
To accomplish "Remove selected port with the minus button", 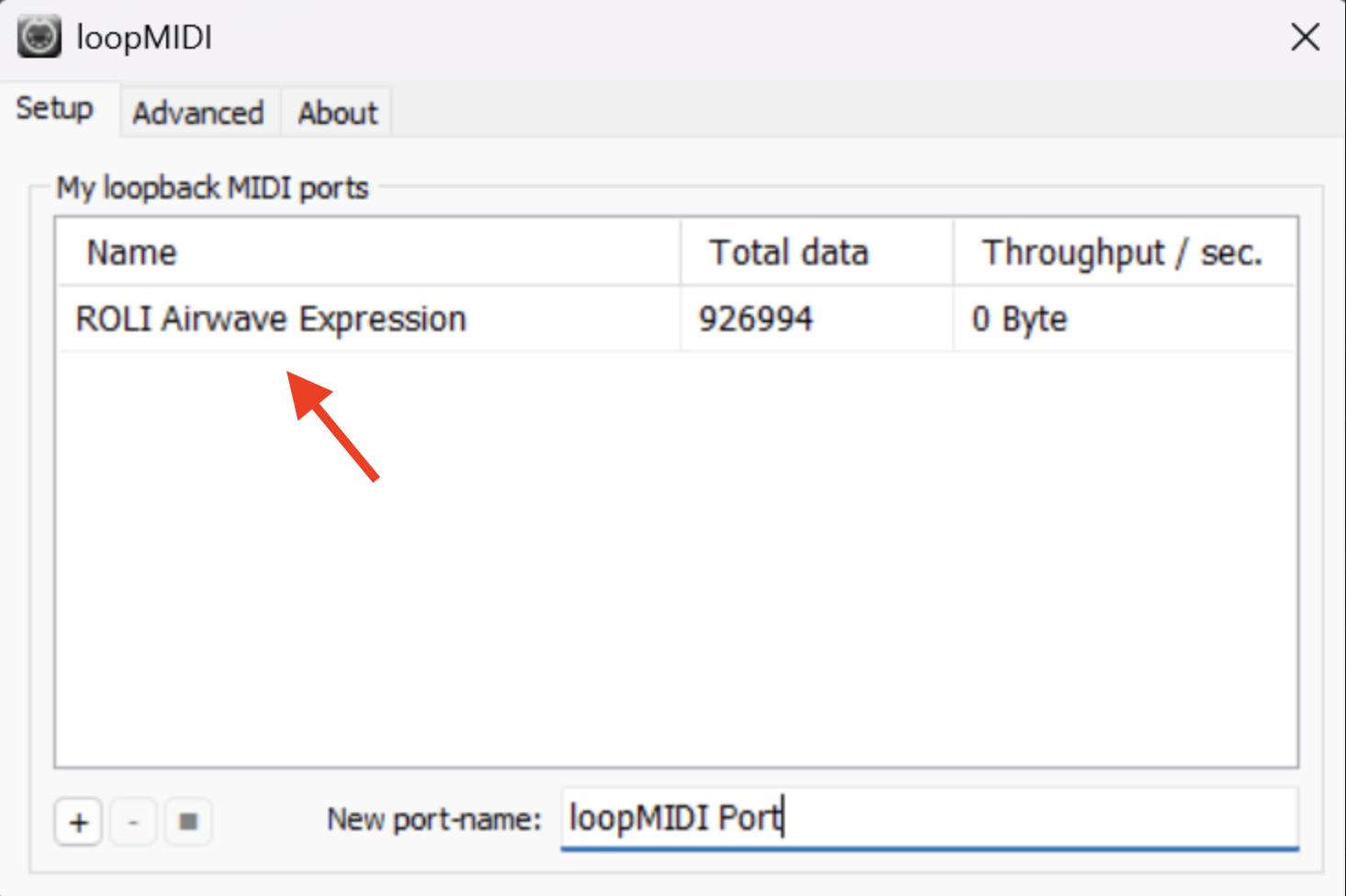I will 133,822.
